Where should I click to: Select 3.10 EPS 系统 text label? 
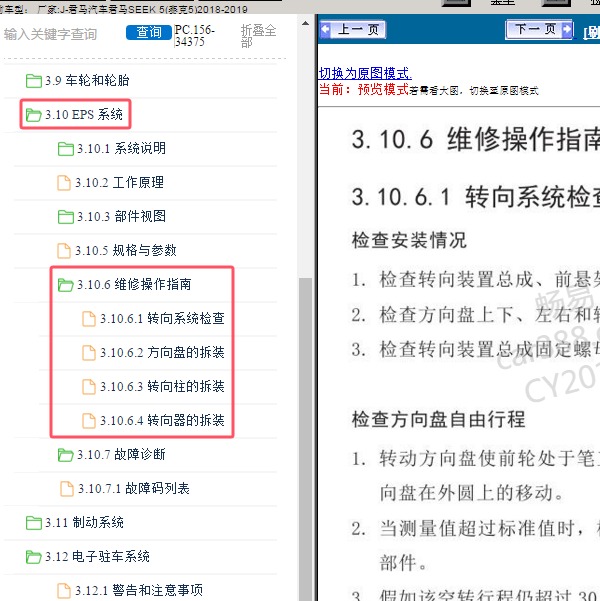tap(84, 115)
